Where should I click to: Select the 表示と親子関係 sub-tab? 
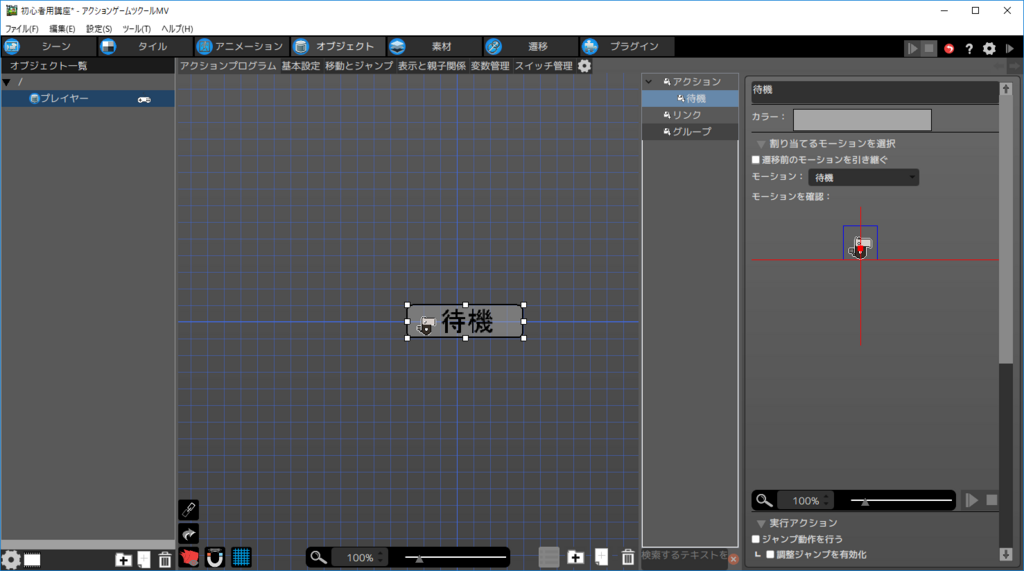click(x=432, y=65)
